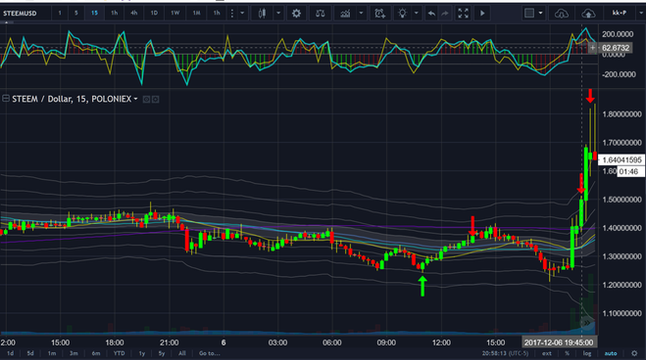
Task: Collapse the STEEM / Dollar legend box icon
Action: tap(6, 98)
